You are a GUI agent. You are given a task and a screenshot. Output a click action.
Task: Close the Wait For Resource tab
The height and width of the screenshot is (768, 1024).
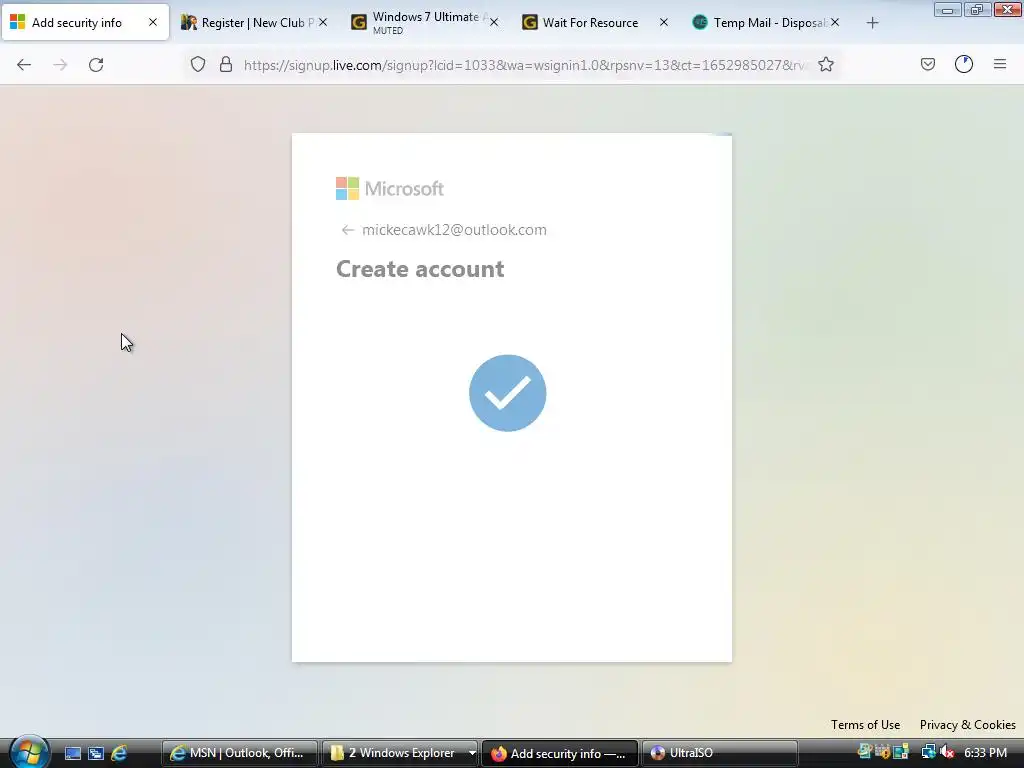click(x=664, y=22)
